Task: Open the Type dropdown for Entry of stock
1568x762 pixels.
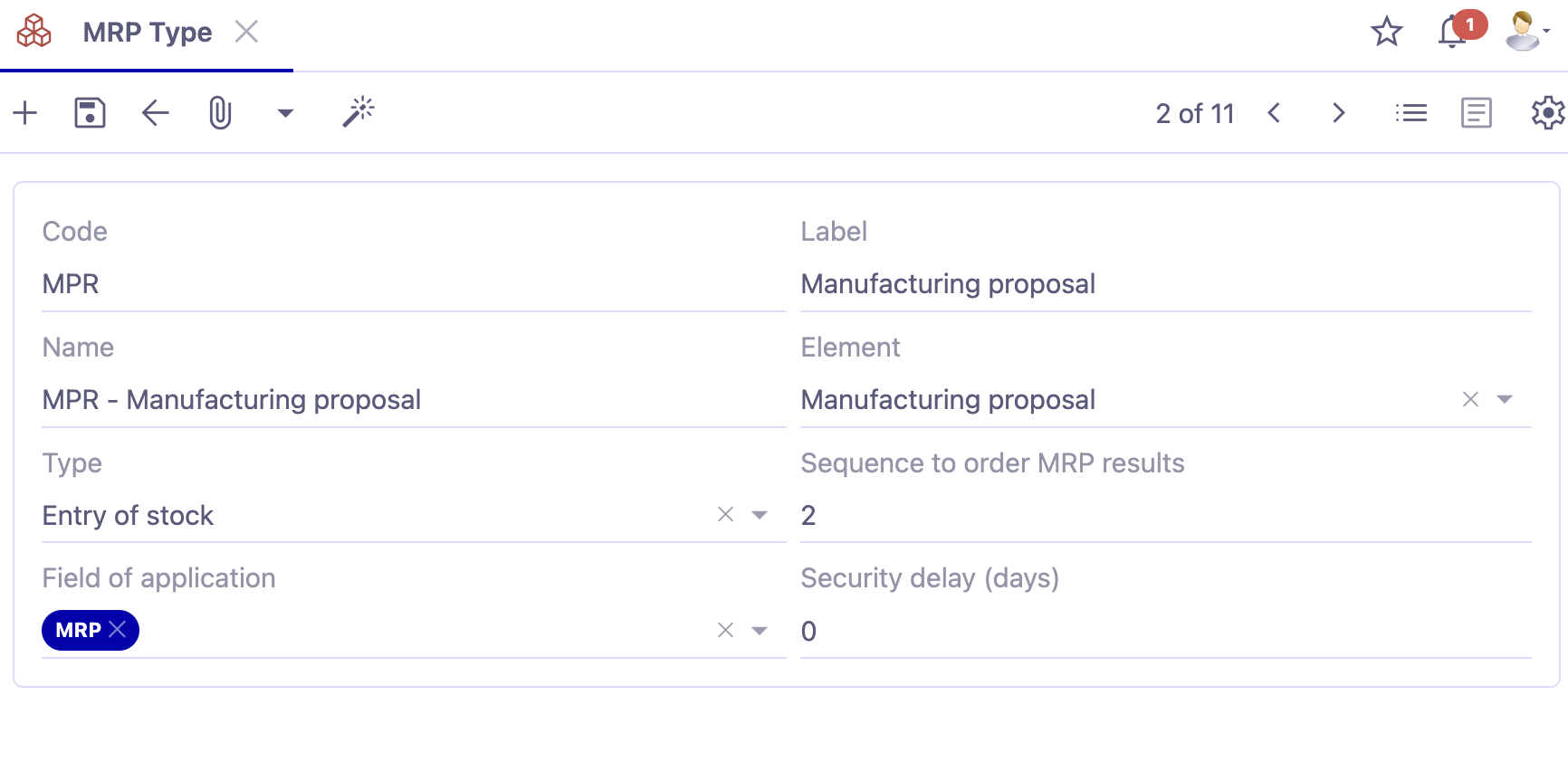Action: click(x=760, y=514)
